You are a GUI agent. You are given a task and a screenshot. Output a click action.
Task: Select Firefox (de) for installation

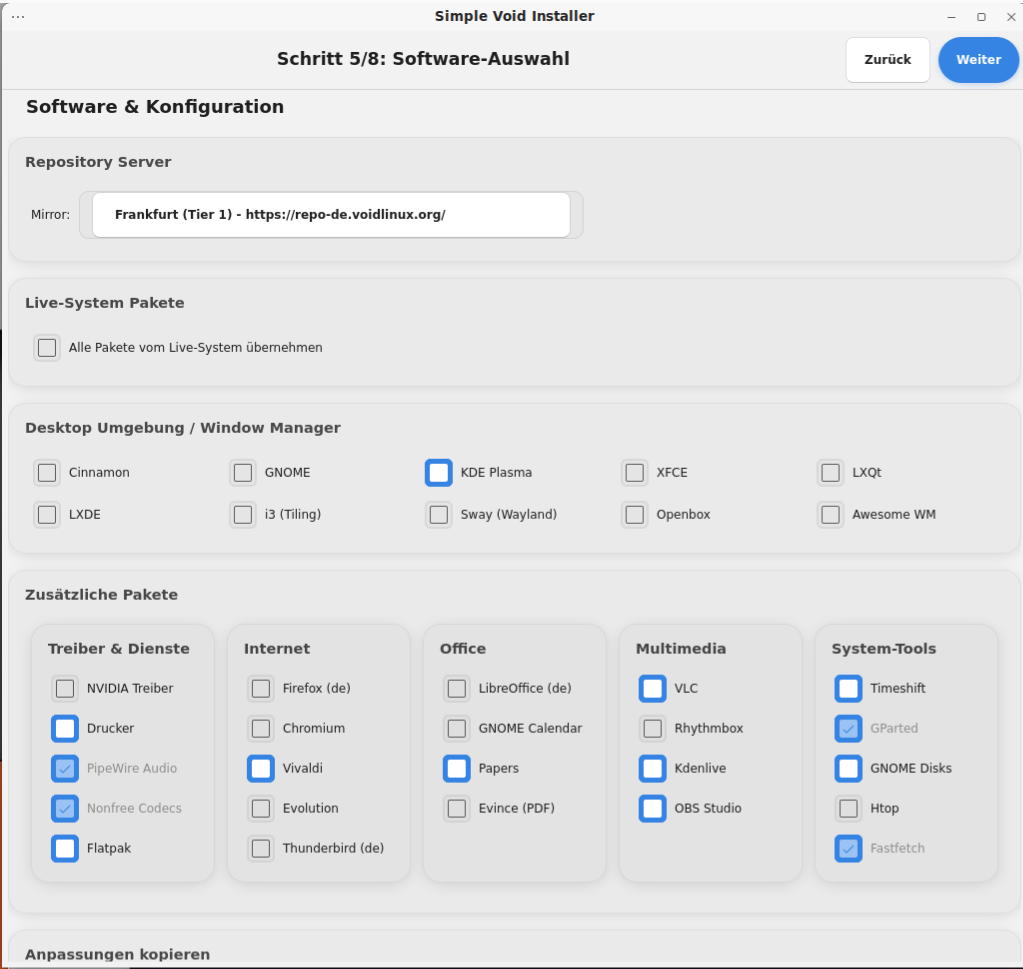(x=261, y=689)
